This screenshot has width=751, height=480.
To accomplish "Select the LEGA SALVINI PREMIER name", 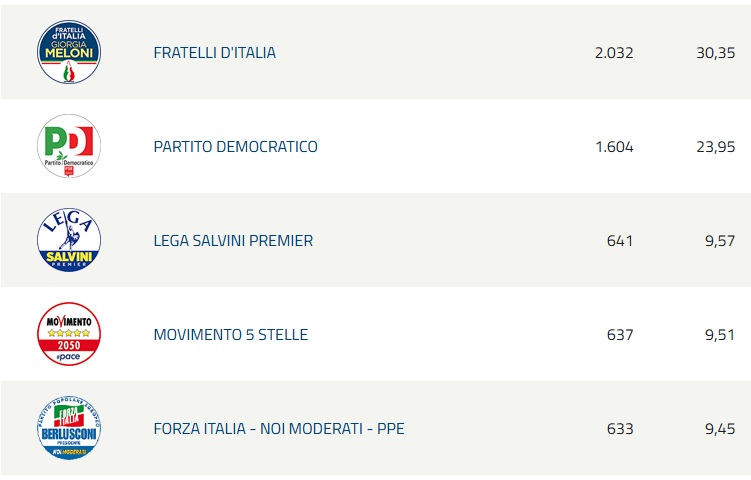I will coord(233,241).
